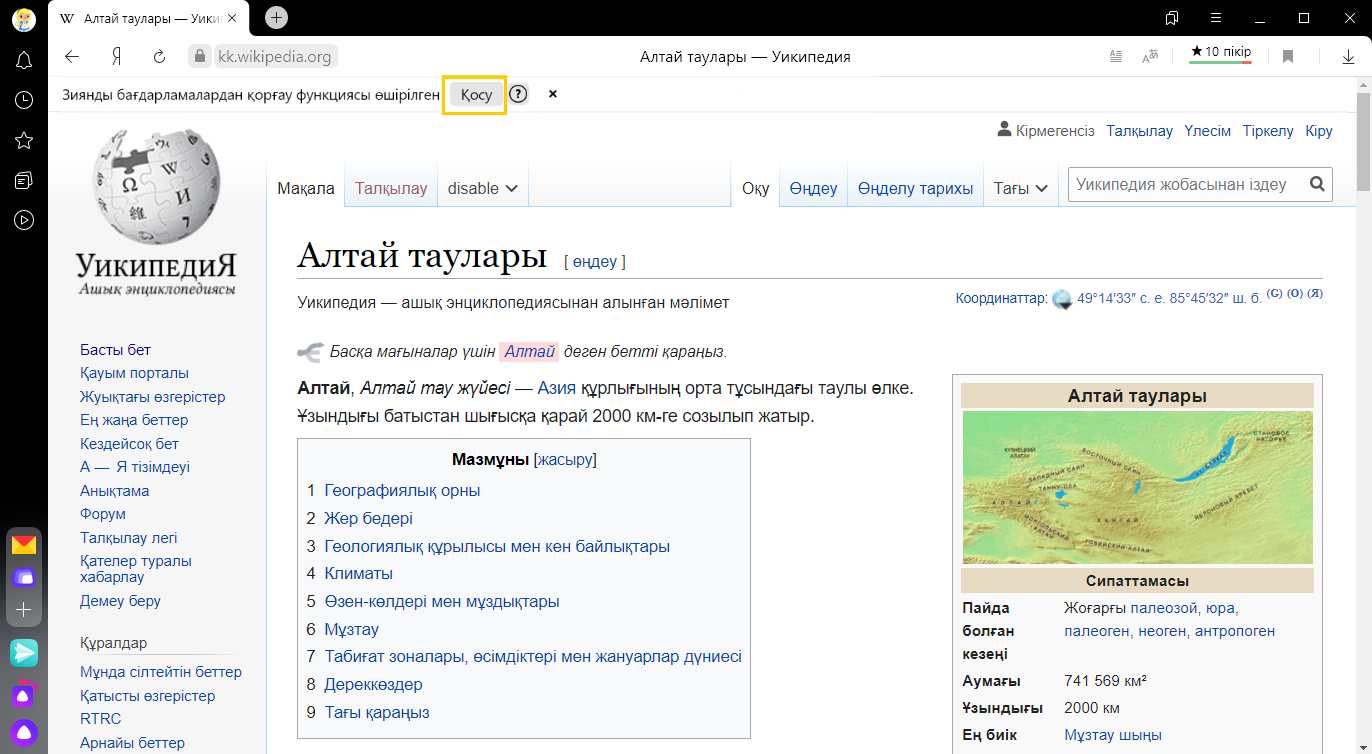Open the browser hamburger menu
1372x754 pixels.
click(x=1216, y=18)
